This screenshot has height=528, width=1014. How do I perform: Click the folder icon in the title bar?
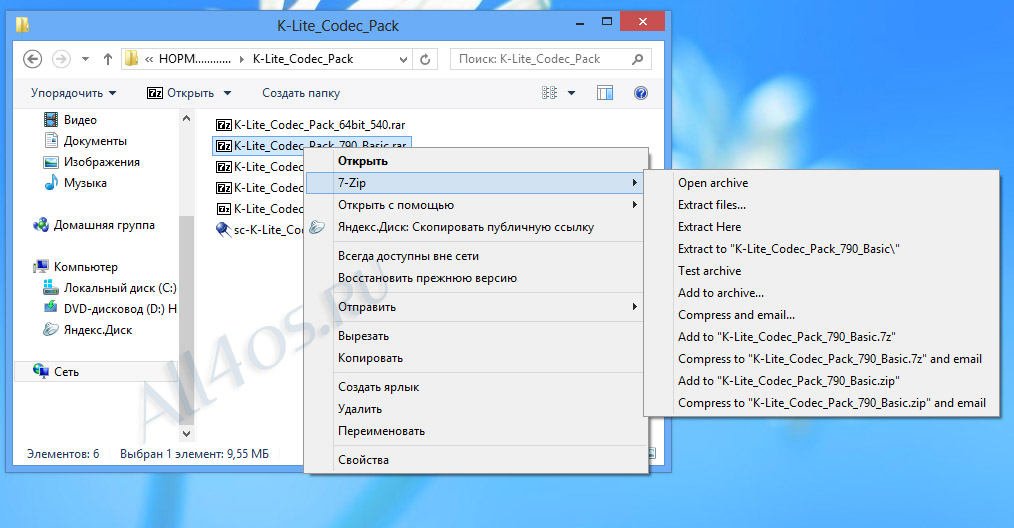click(23, 25)
